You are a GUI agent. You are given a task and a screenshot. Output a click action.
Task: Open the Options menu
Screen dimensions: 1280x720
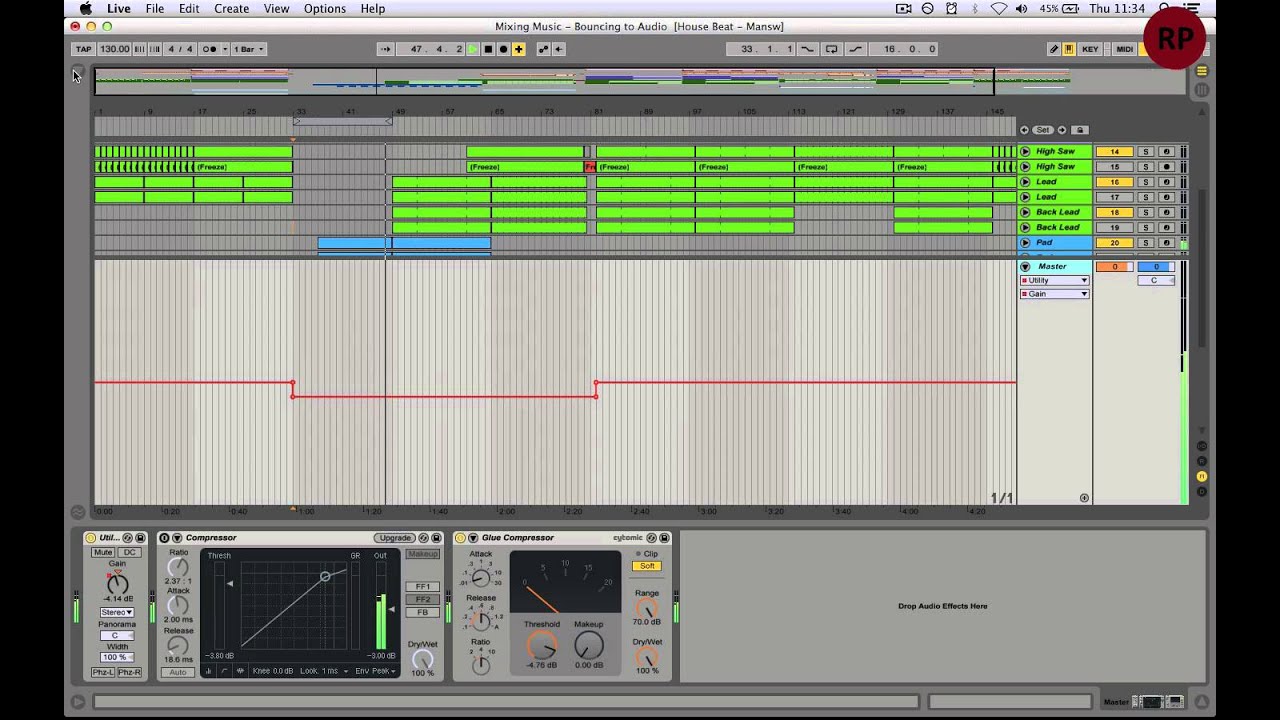click(x=325, y=8)
